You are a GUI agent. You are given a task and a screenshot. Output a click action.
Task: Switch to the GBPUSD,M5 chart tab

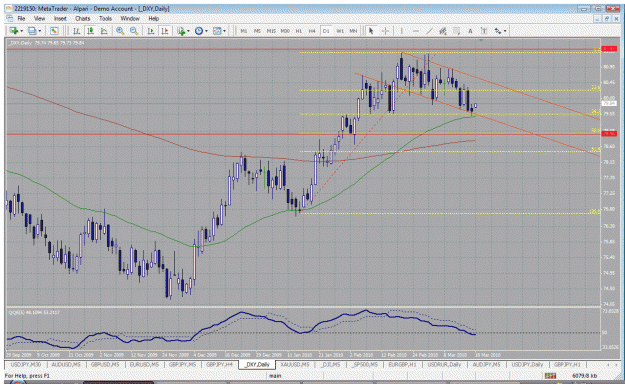tap(105, 364)
